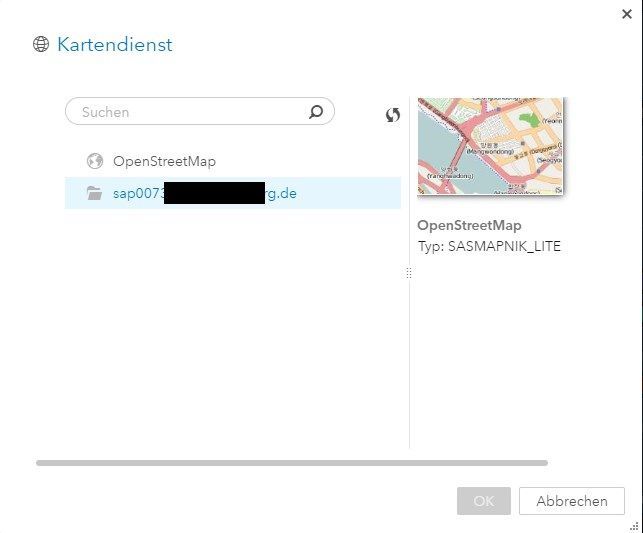
Task: Open the sap0073 server folder entry
Action: pyautogui.click(x=233, y=193)
